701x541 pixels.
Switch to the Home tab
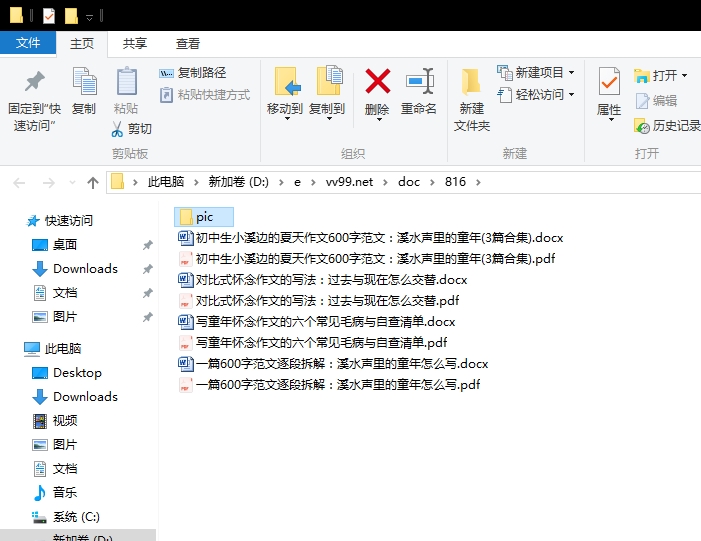click(82, 43)
